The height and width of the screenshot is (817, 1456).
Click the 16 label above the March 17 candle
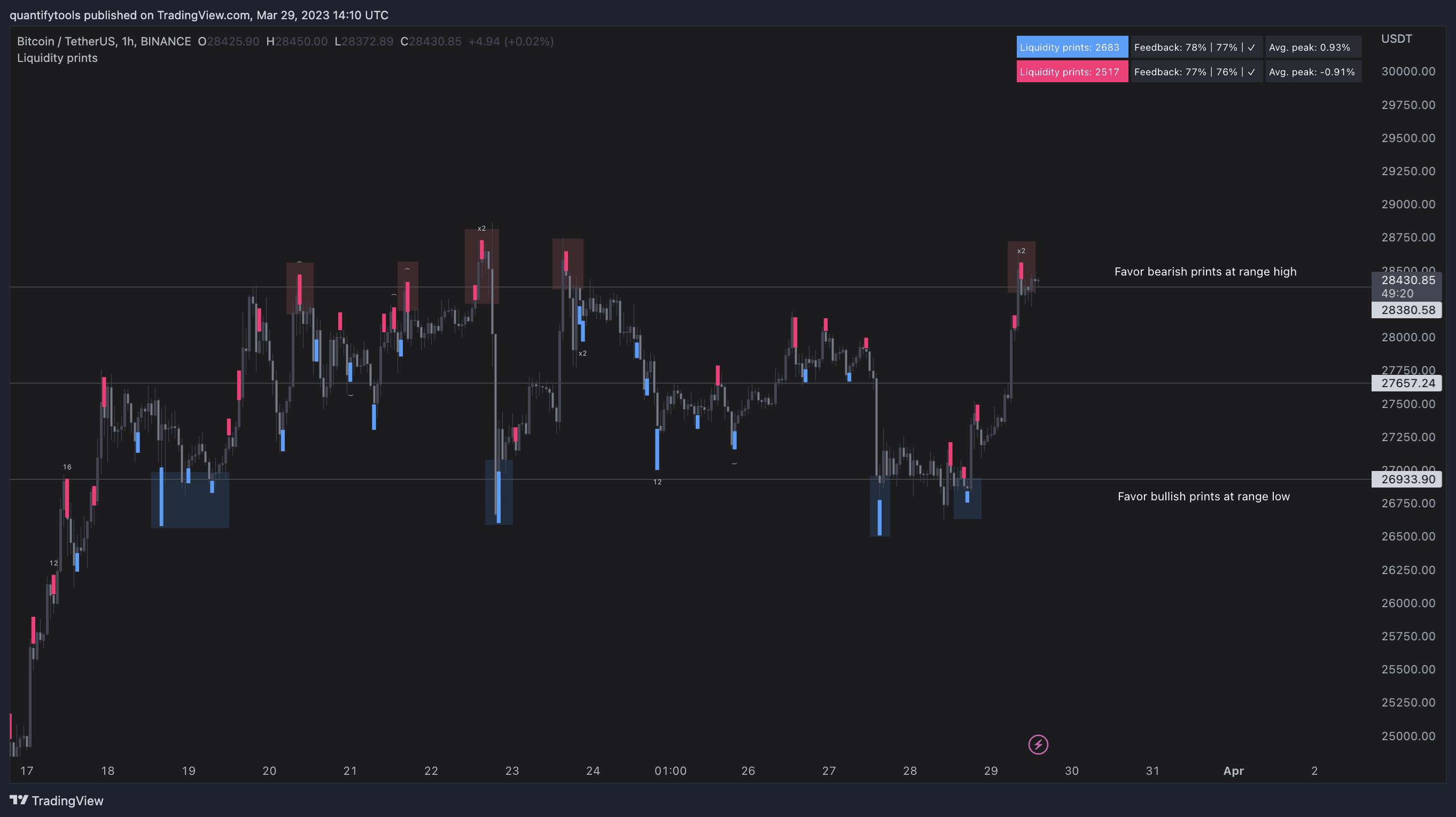67,467
